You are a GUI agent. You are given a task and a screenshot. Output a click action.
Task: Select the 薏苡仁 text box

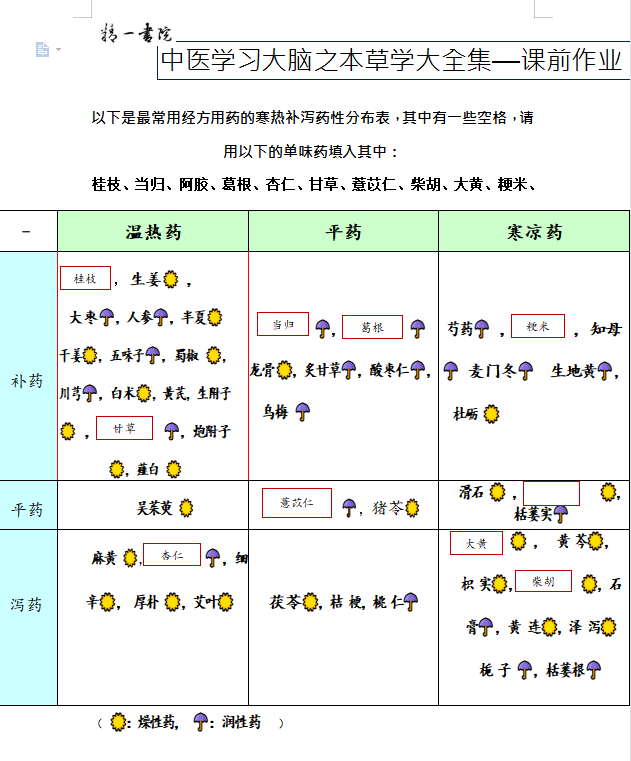tap(297, 503)
